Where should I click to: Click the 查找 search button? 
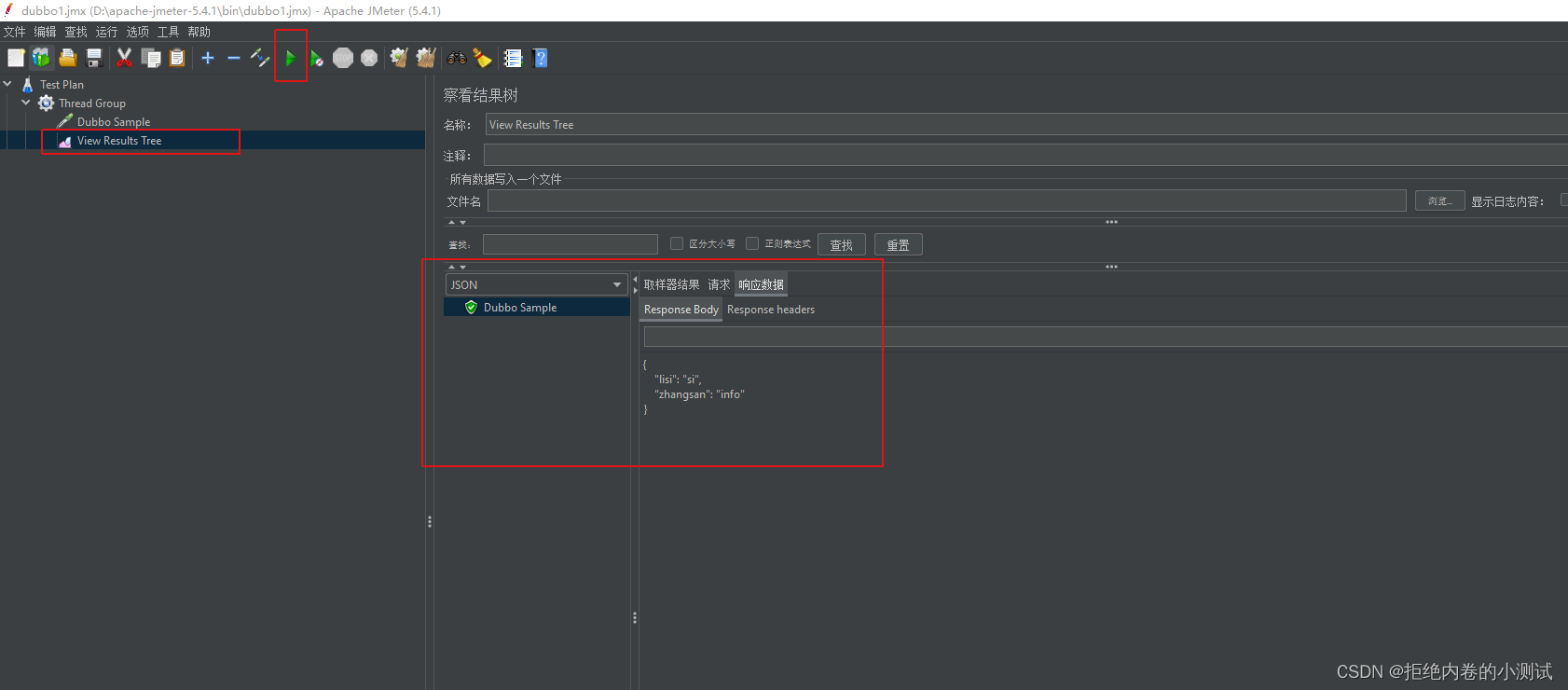842,244
